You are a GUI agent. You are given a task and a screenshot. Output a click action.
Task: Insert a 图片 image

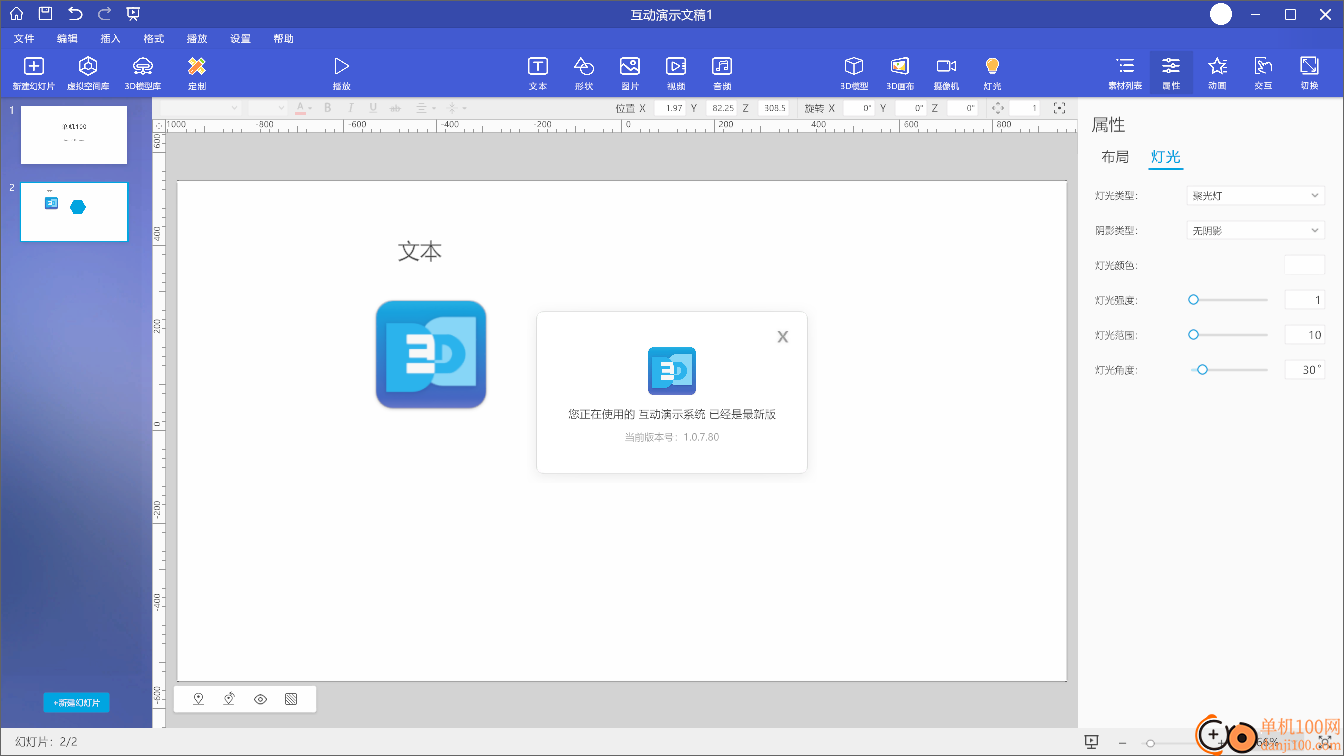tap(630, 73)
